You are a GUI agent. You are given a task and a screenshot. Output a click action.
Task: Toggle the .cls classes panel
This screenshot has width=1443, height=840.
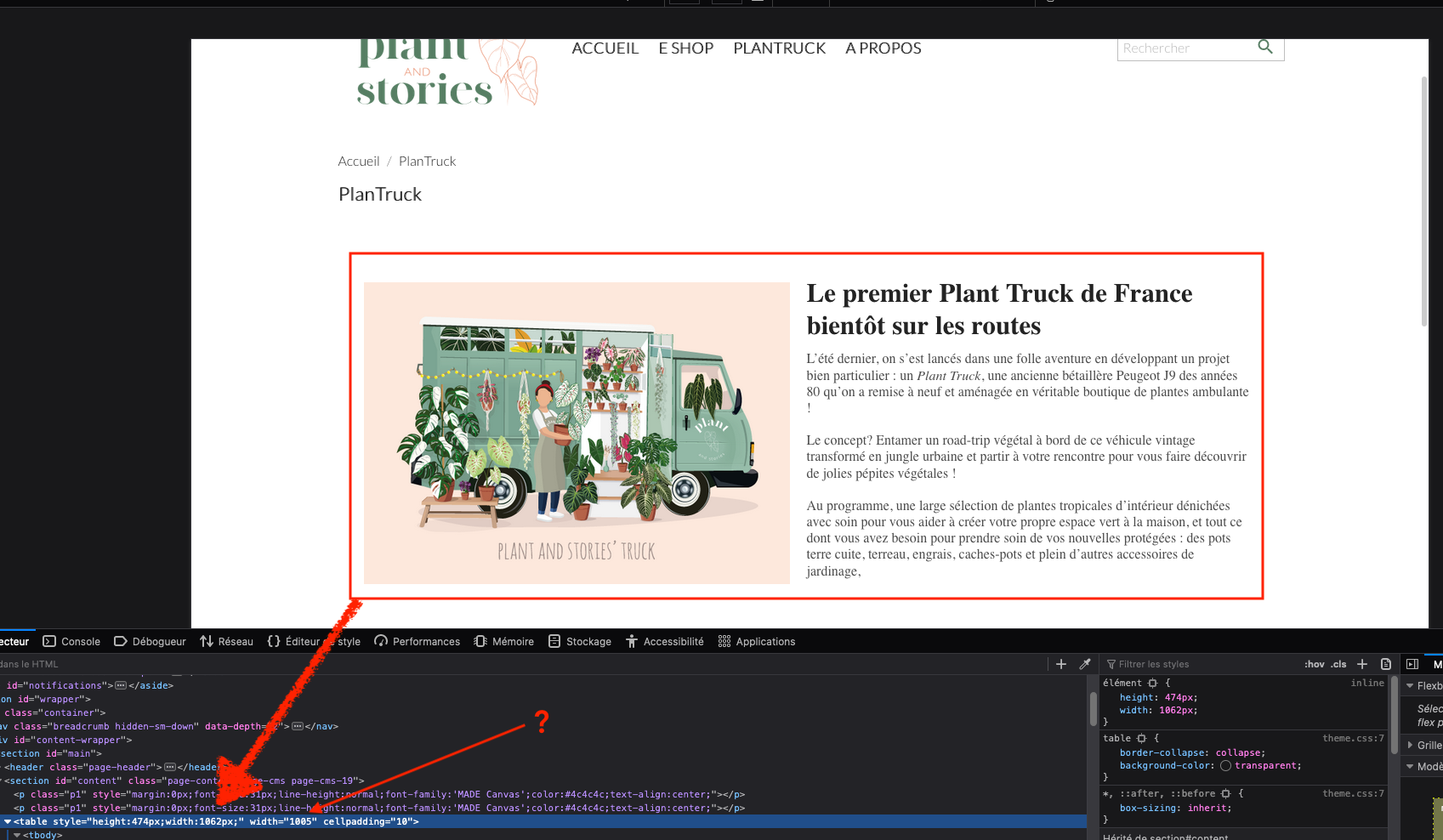(1339, 664)
